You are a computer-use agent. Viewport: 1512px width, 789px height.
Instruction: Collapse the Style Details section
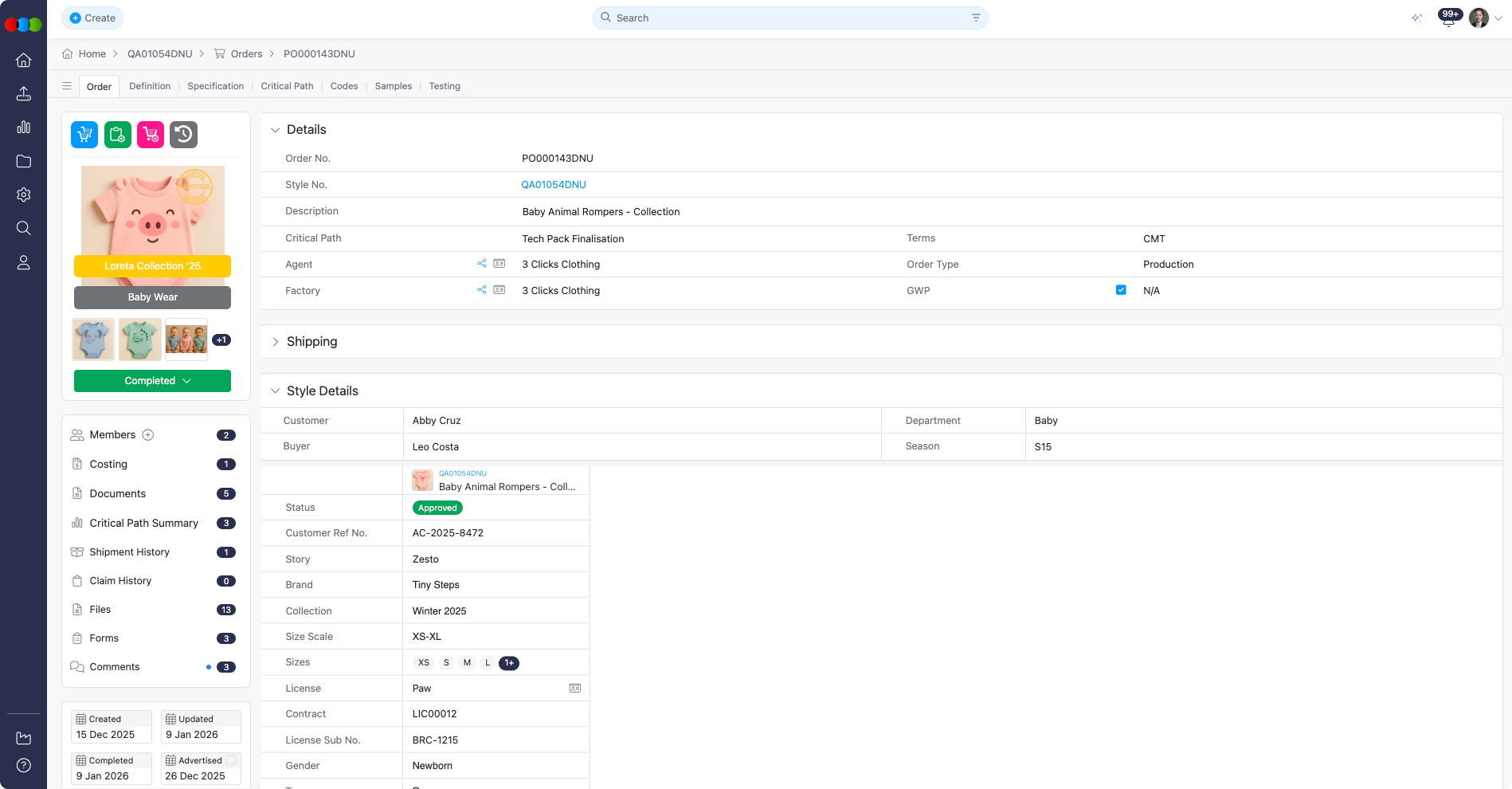[x=276, y=391]
